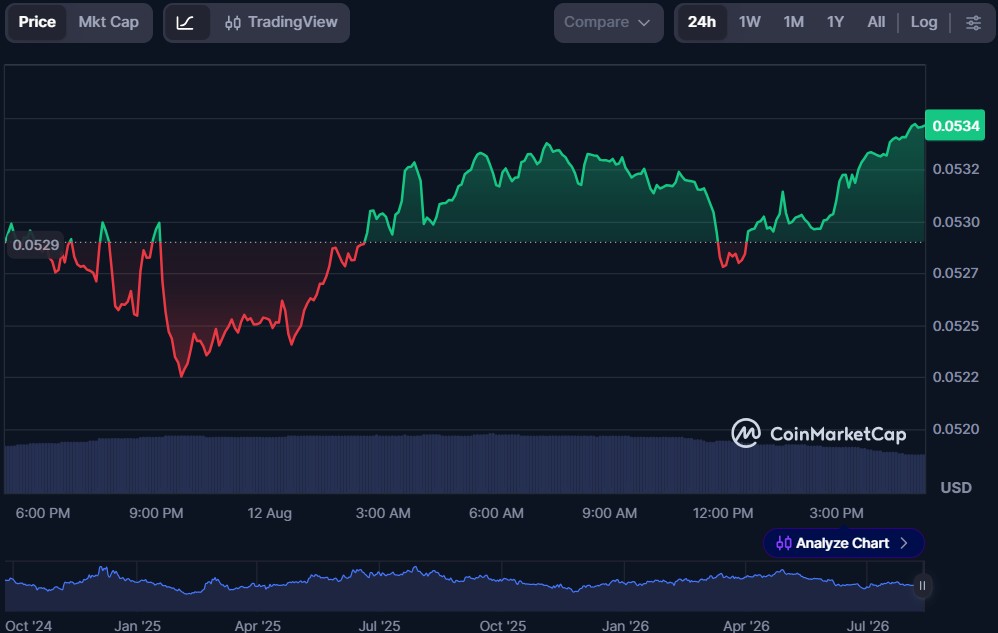Open TradingView chart mode

281,22
